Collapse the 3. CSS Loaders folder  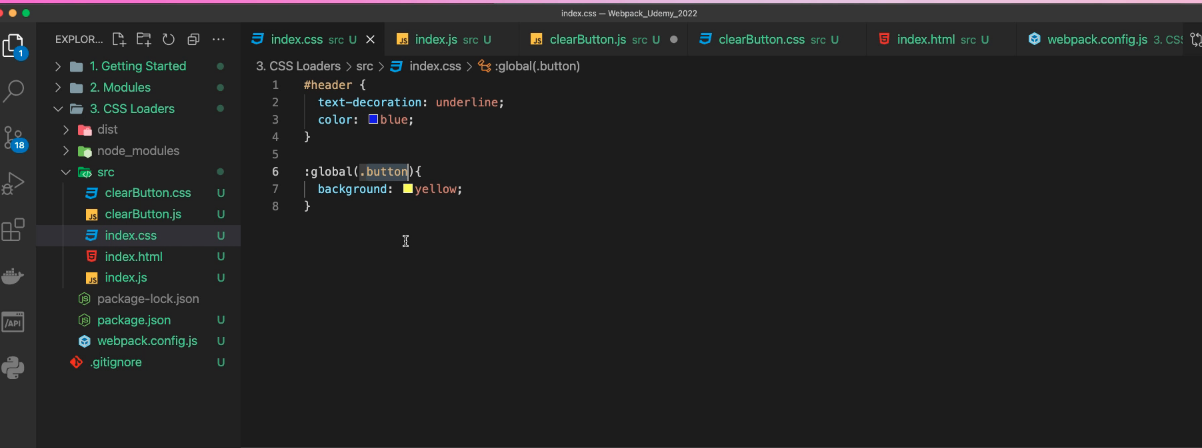tap(138, 108)
